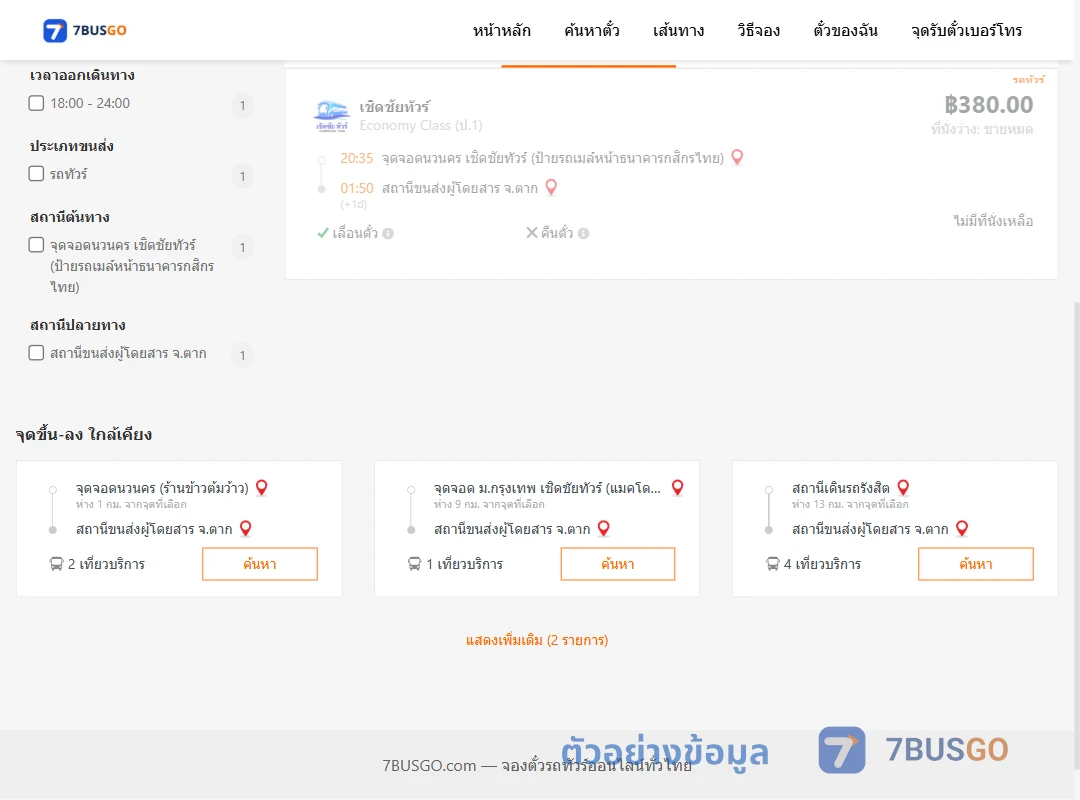
Task: Click bus icon beside 2 เที่ยวบริการ
Action: [56, 564]
